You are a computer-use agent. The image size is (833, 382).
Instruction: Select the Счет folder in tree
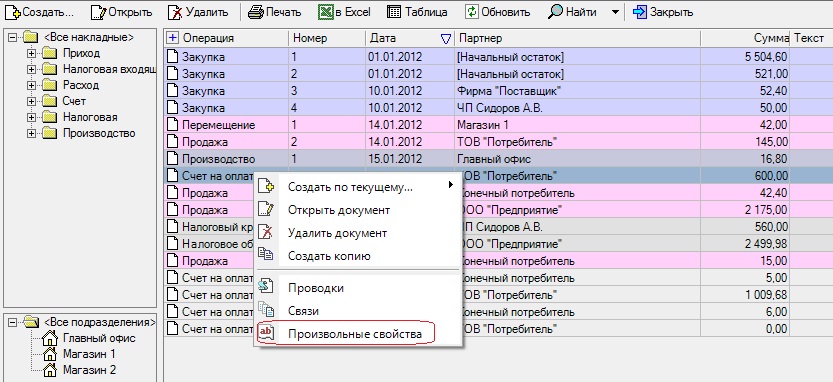click(74, 101)
